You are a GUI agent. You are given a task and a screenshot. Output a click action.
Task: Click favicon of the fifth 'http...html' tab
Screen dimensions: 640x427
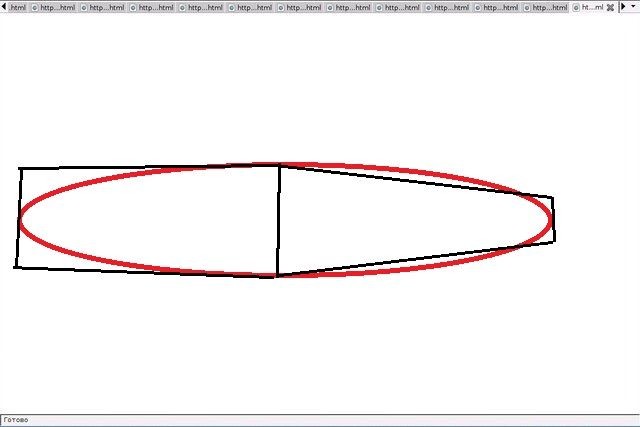pyautogui.click(x=232, y=7)
